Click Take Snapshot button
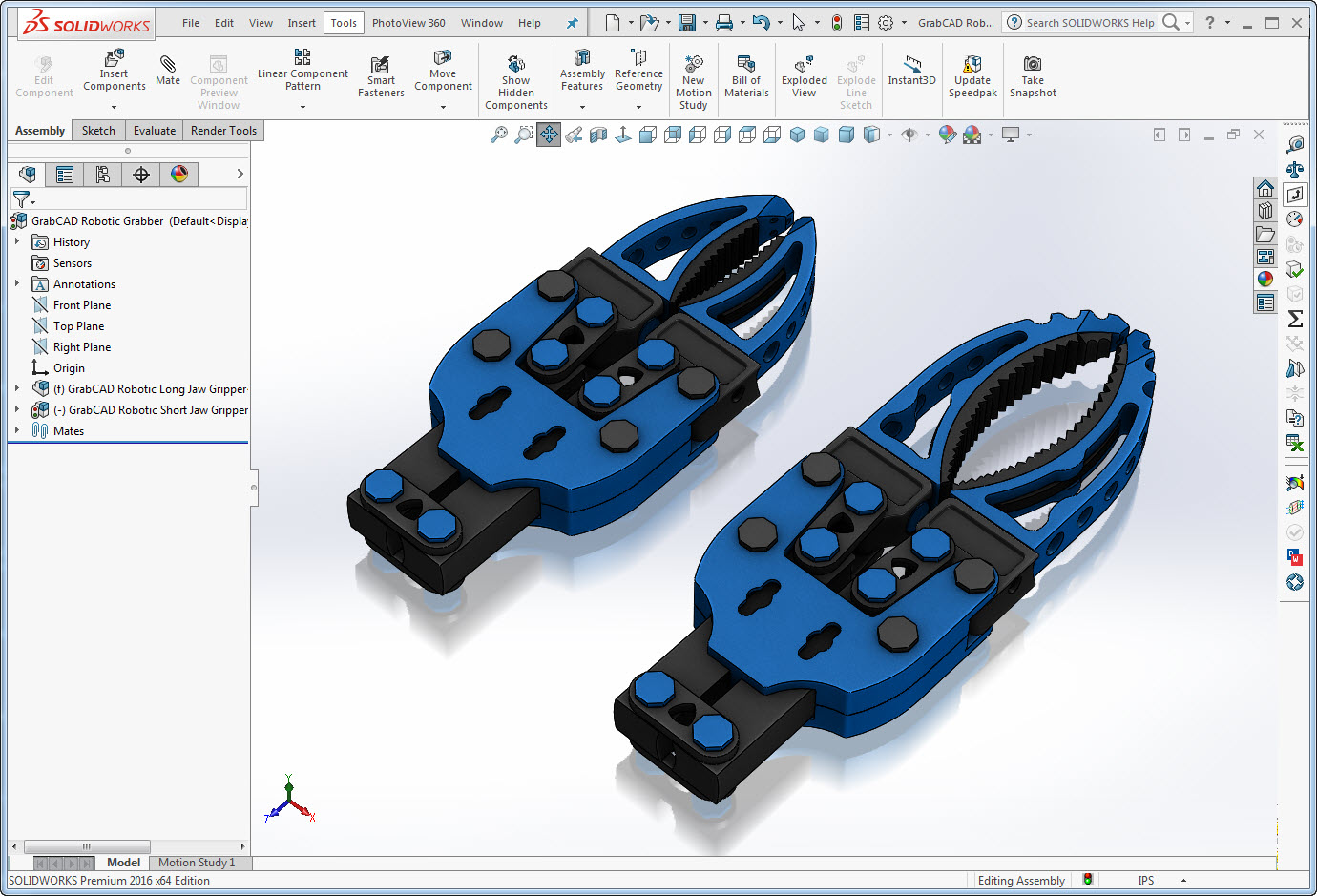Image resolution: width=1317 pixels, height=896 pixels. (x=1033, y=75)
